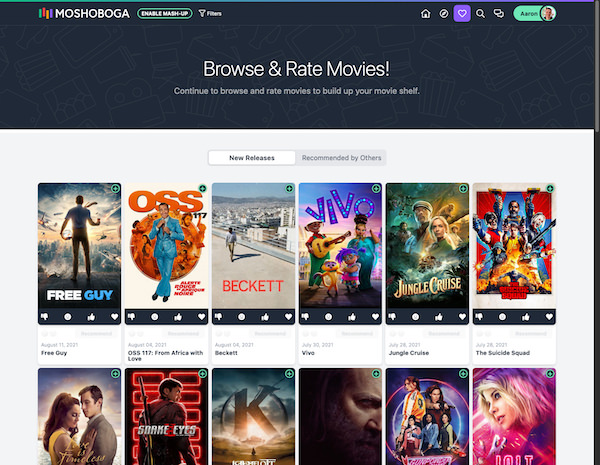This screenshot has height=465, width=600.
Task: Add Vivo with green plus icon
Action: [x=376, y=188]
